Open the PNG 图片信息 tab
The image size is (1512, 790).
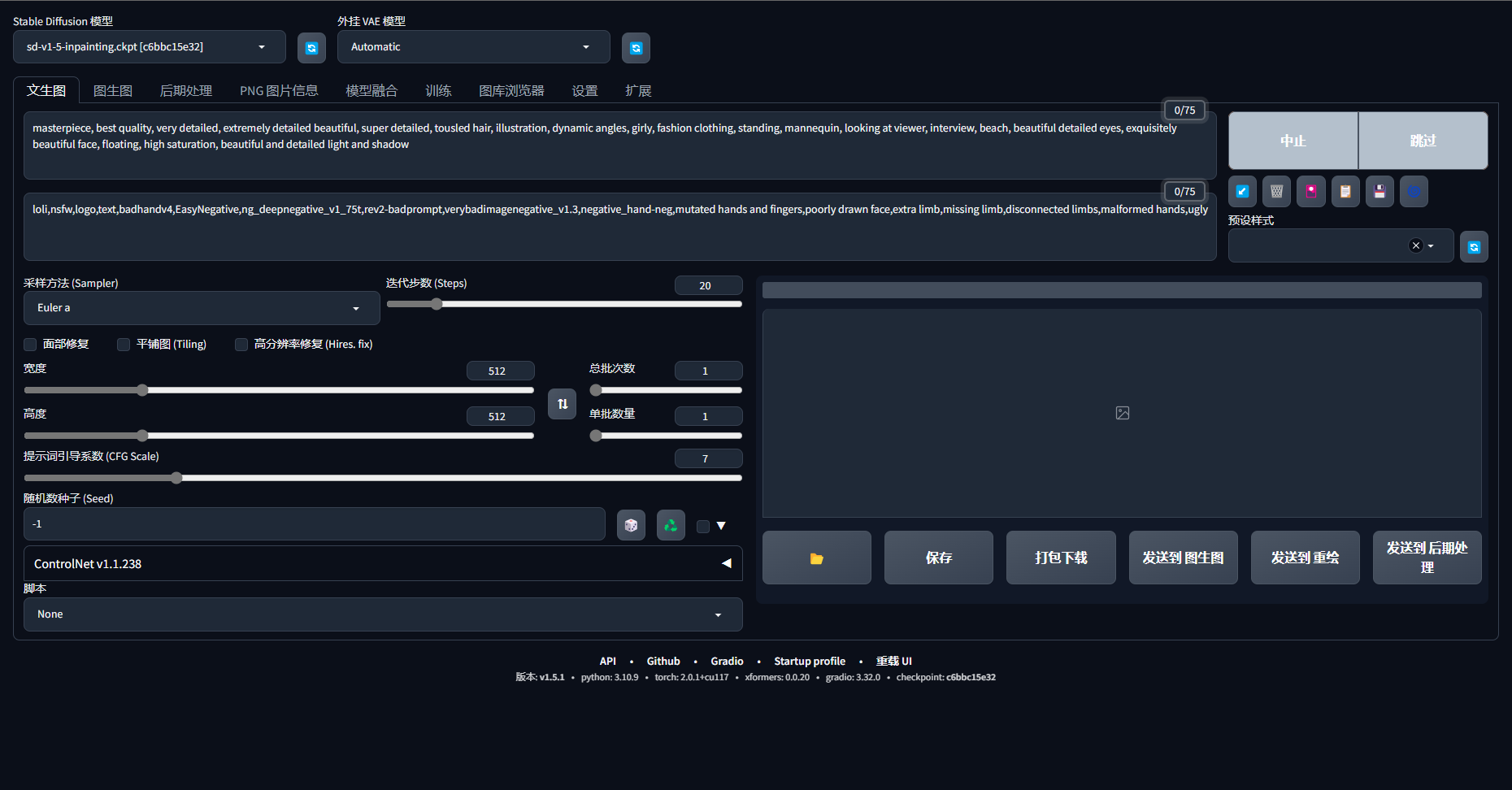(279, 90)
